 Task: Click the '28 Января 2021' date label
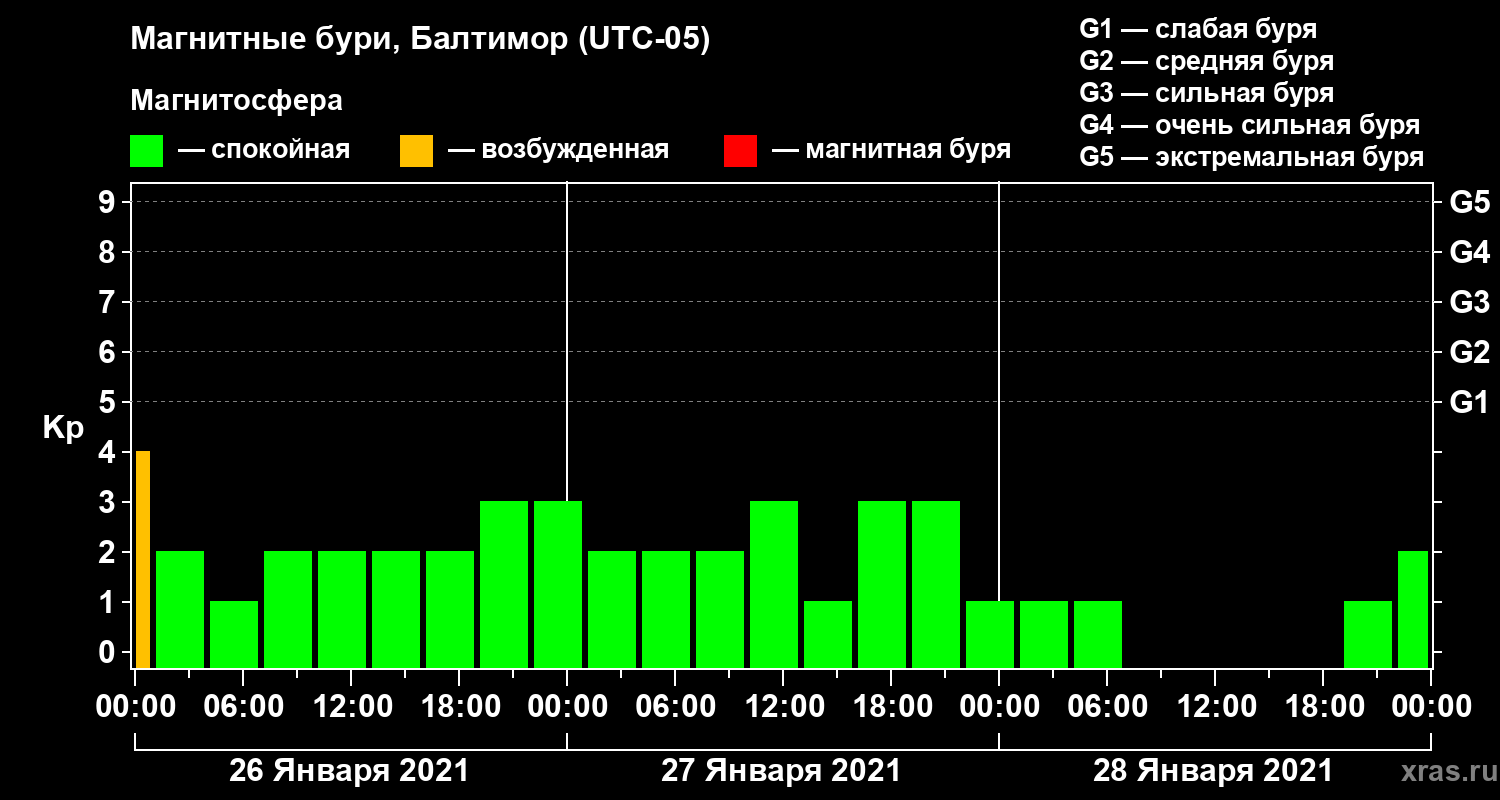point(1213,771)
